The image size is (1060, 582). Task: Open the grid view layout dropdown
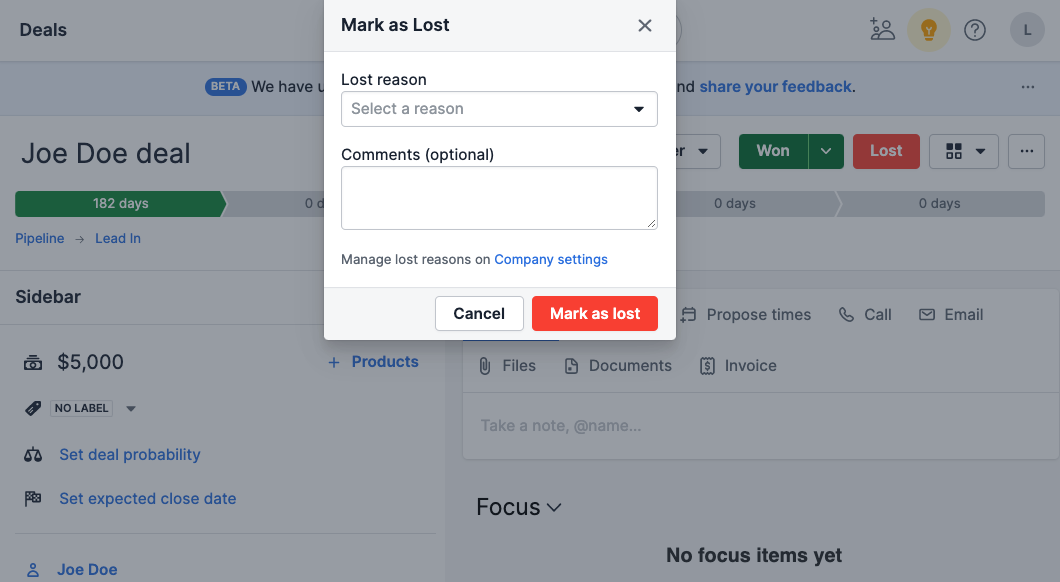coord(964,151)
